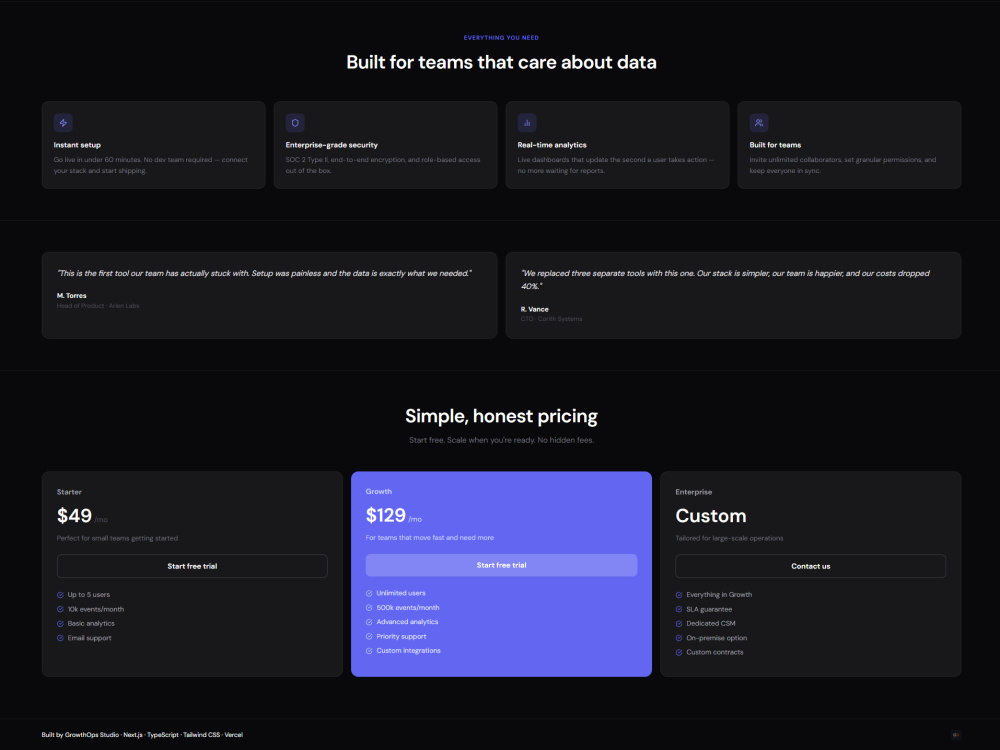This screenshot has width=1000, height=750.
Task: Click the lightning bolt Instant setup icon
Action: [63, 122]
